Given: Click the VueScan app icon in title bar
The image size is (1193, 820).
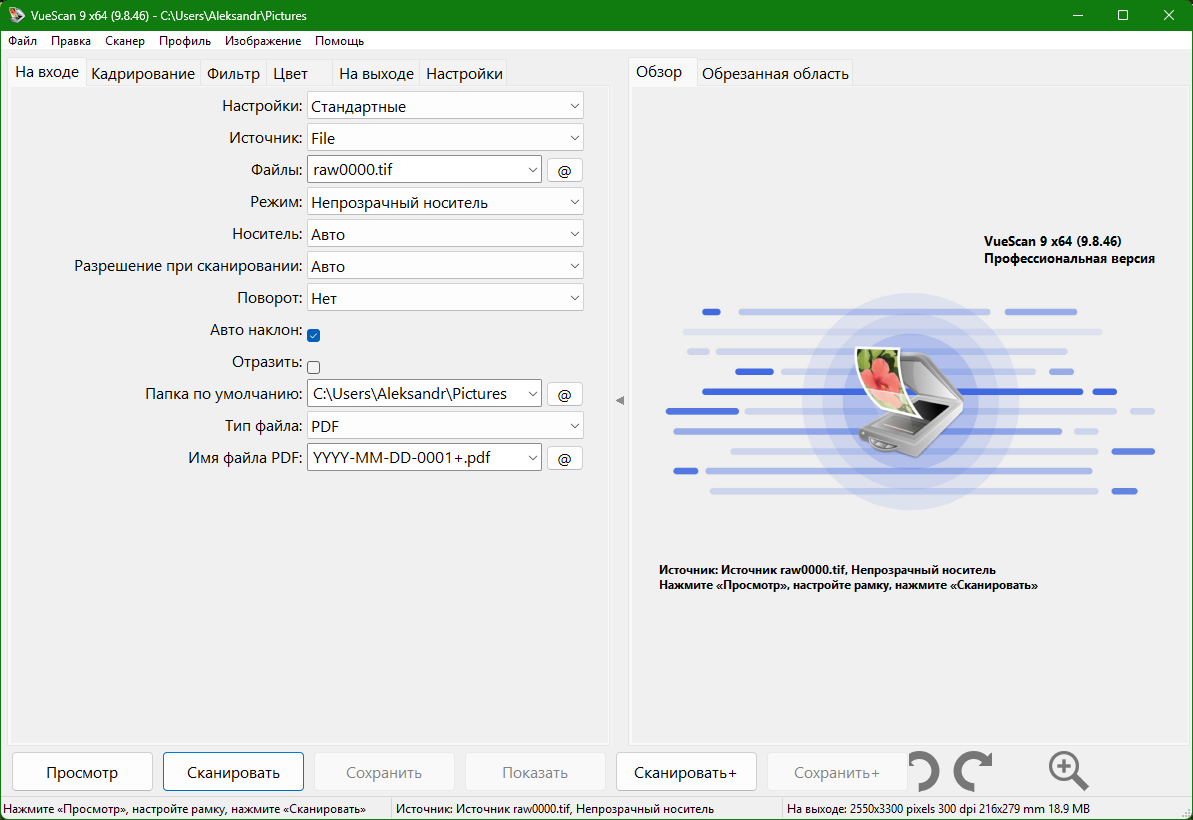Looking at the screenshot, I should [16, 16].
